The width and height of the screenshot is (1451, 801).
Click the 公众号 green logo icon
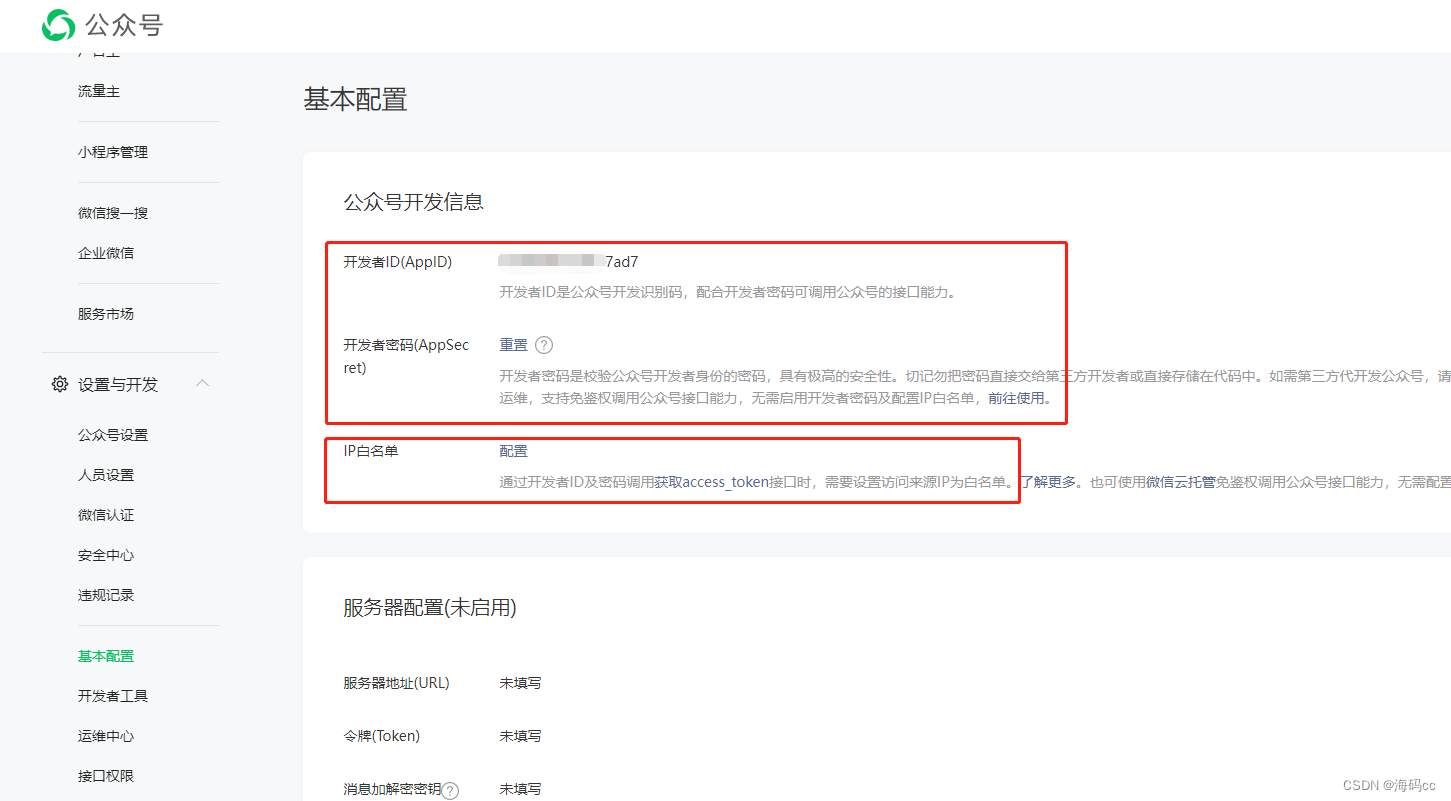(x=58, y=25)
